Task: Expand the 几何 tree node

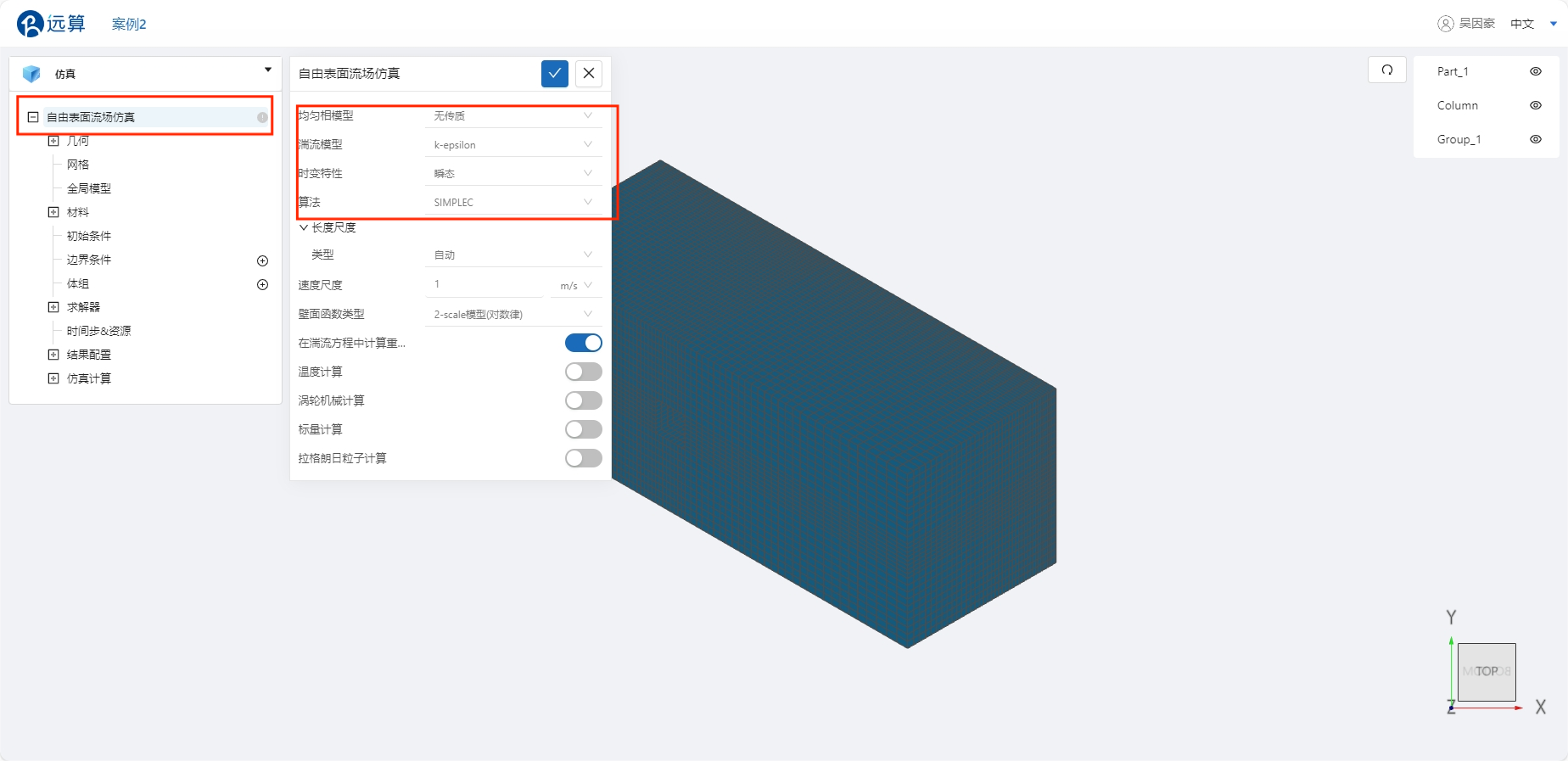Action: pyautogui.click(x=53, y=141)
